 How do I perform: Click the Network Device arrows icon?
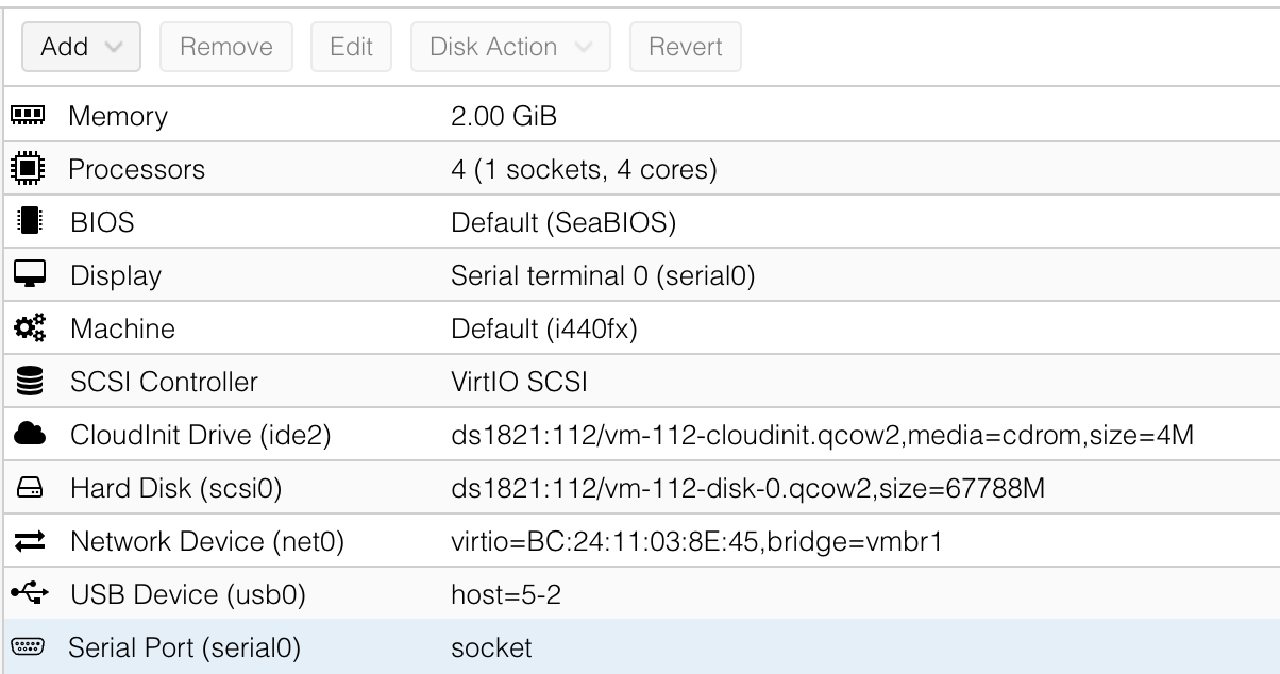[x=29, y=542]
